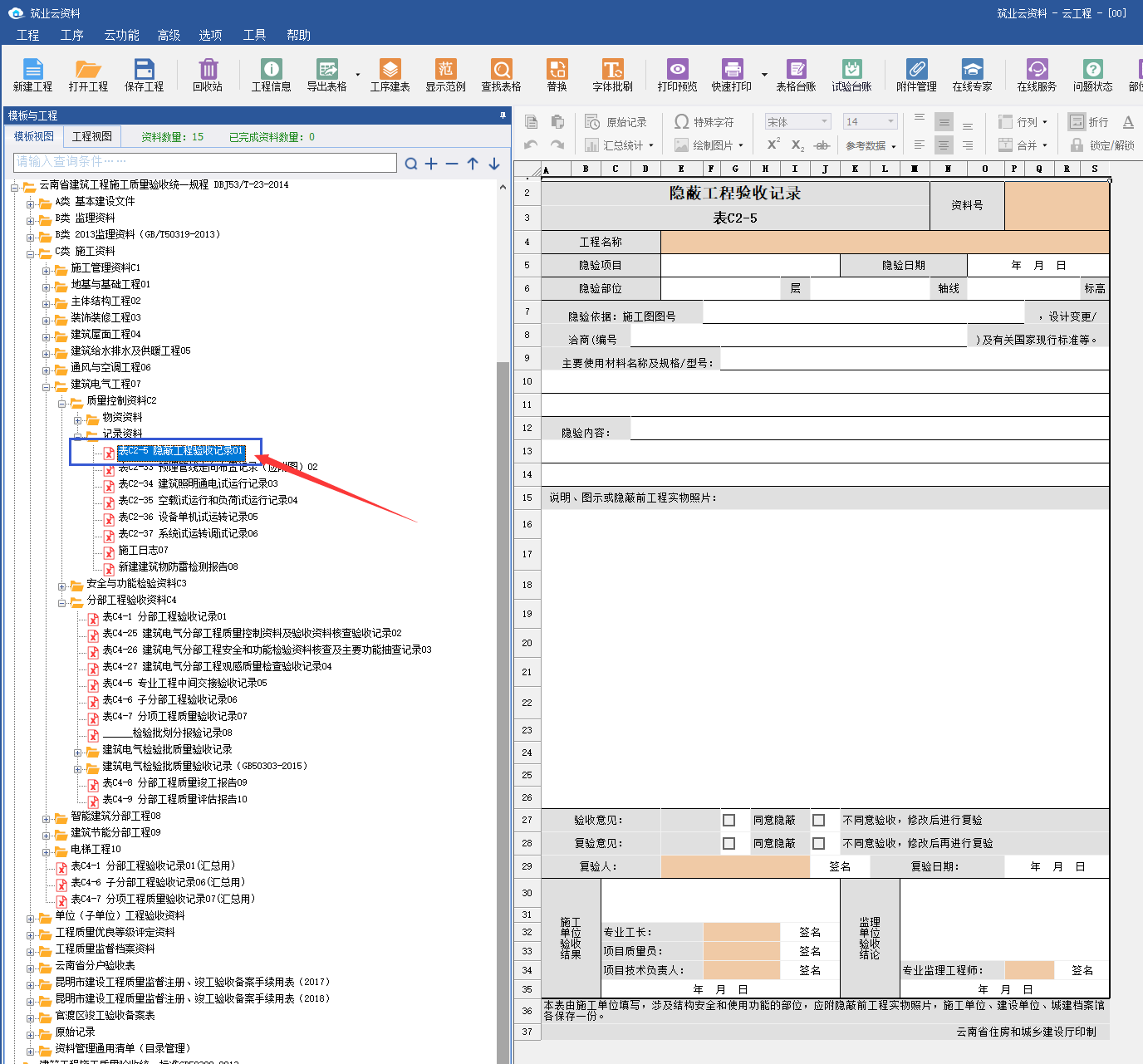The height and width of the screenshot is (1064, 1143).
Task: Open the 工程 menu
Action: [27, 35]
